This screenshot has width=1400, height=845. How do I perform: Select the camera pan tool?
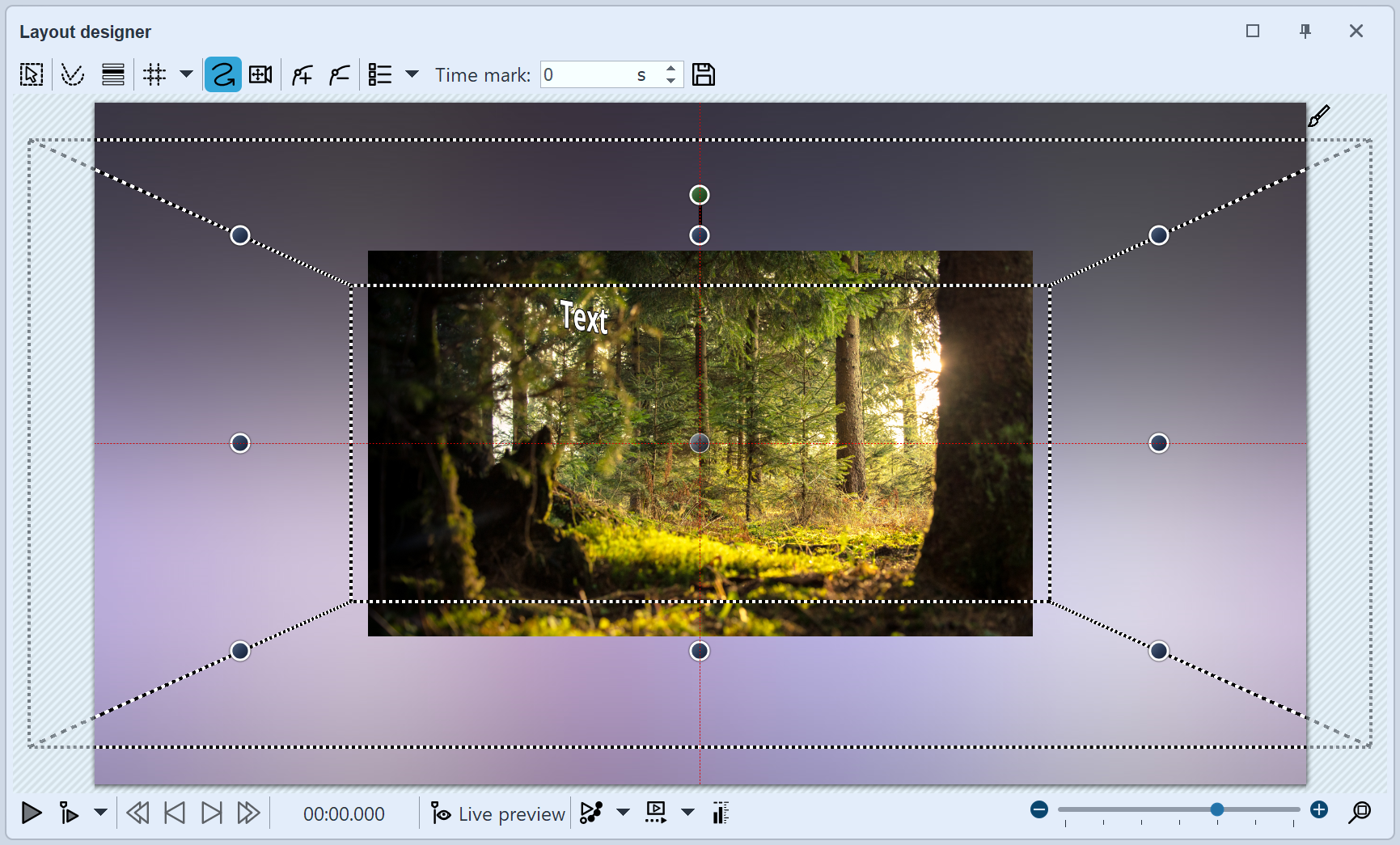(x=260, y=74)
